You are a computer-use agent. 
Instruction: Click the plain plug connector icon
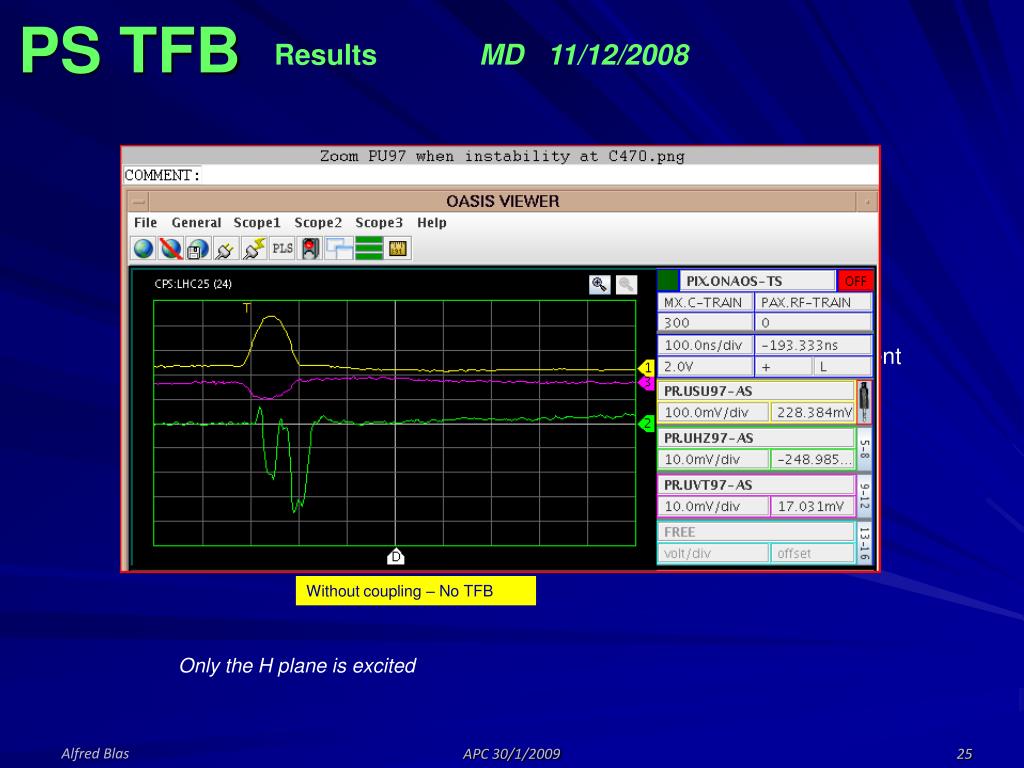tap(225, 249)
